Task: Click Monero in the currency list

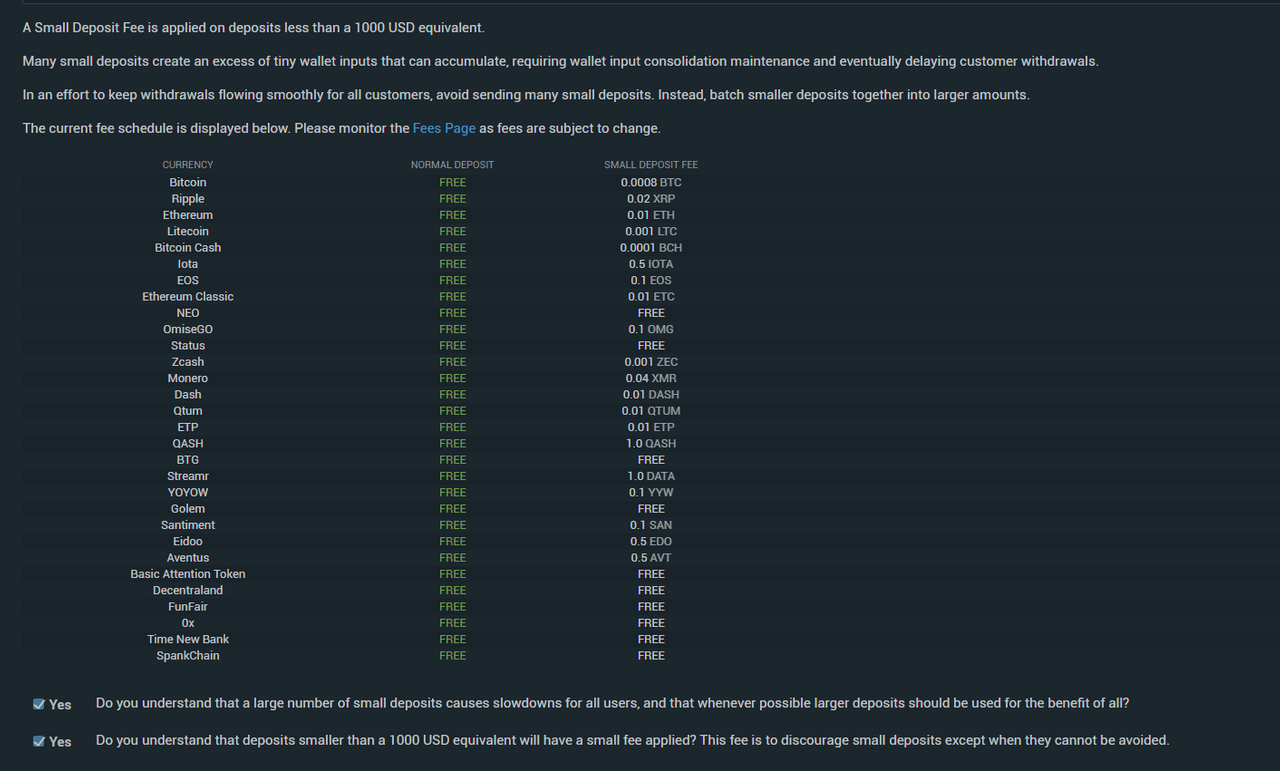Action: (188, 378)
